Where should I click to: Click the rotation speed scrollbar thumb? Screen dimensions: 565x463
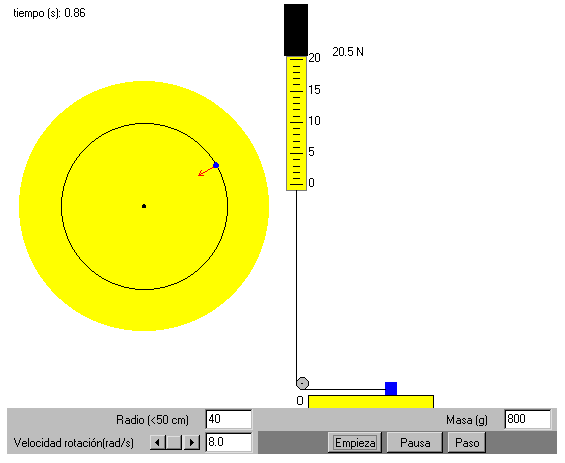pyautogui.click(x=174, y=442)
